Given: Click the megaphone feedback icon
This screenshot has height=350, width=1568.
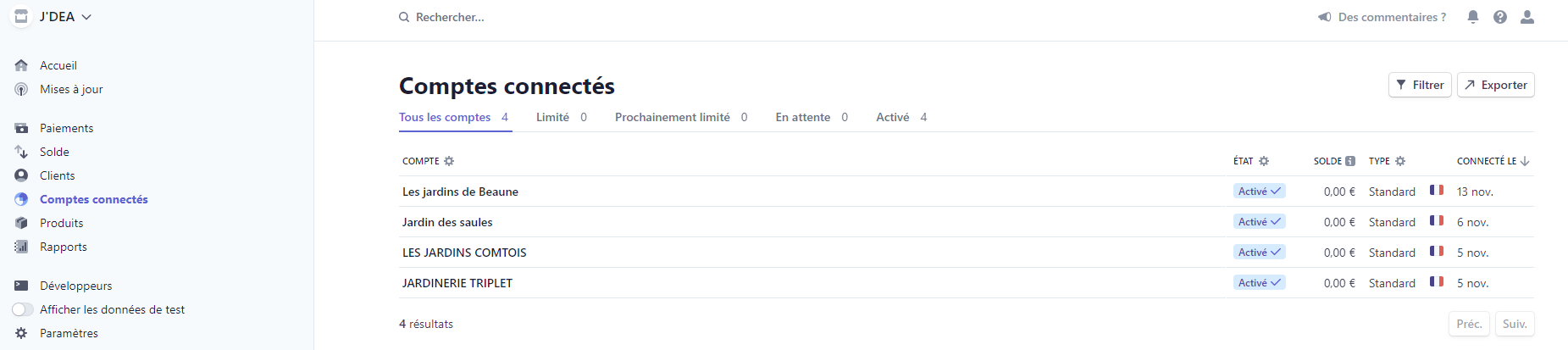Looking at the screenshot, I should point(1325,17).
